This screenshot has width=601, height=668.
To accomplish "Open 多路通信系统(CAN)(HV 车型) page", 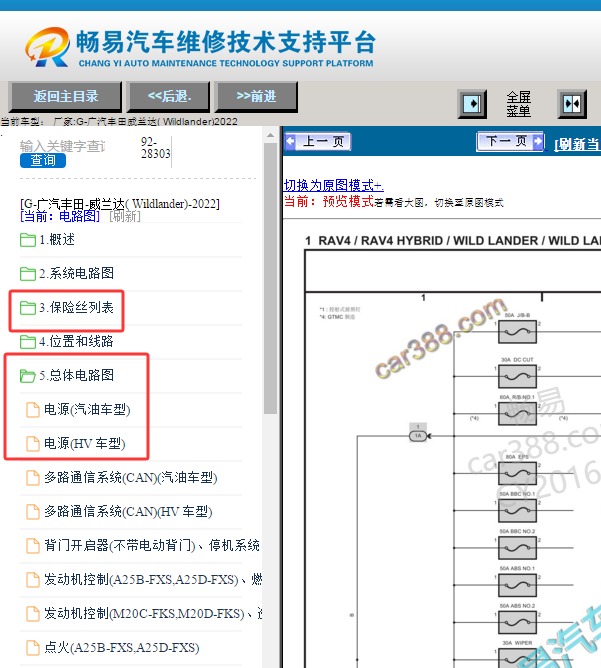I will (x=128, y=511).
